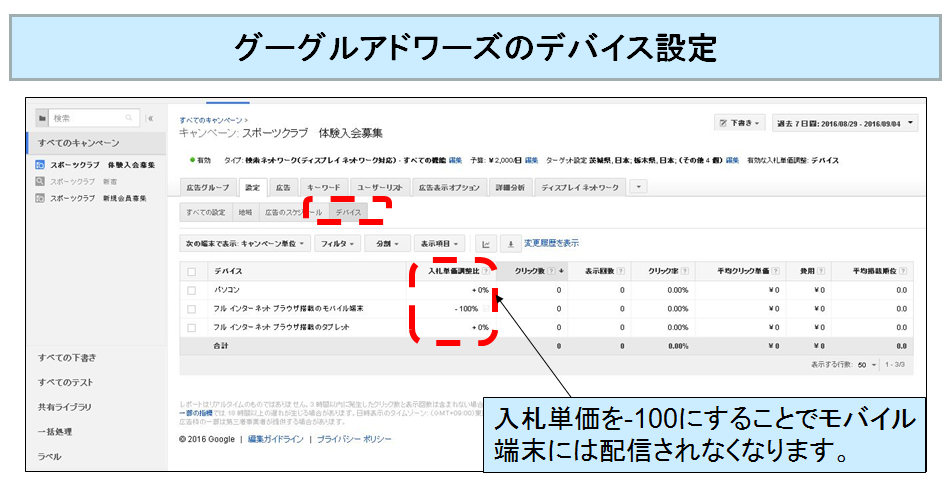This screenshot has height=488, width=952.
Task: Click help icon next to 入札単価調整比
Action: [x=486, y=271]
